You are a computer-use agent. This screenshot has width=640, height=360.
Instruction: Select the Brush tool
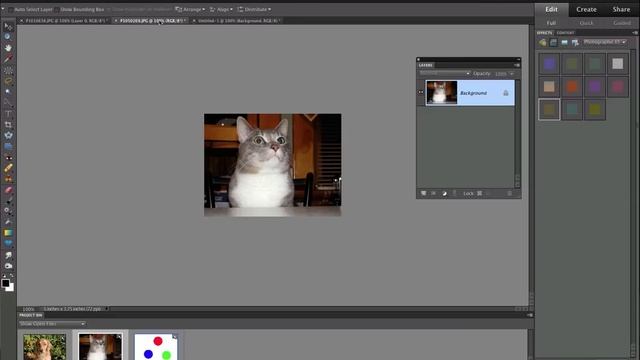(x=8, y=200)
